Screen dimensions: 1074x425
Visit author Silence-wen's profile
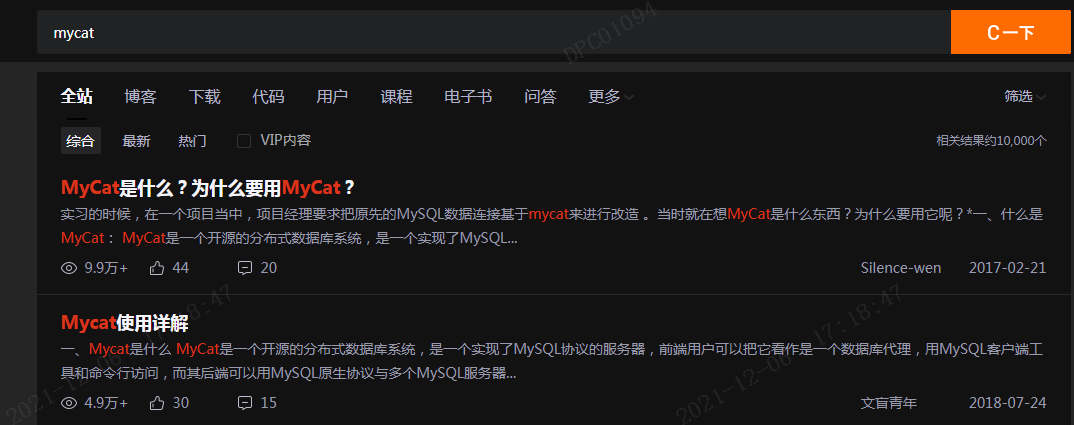[x=901, y=268]
